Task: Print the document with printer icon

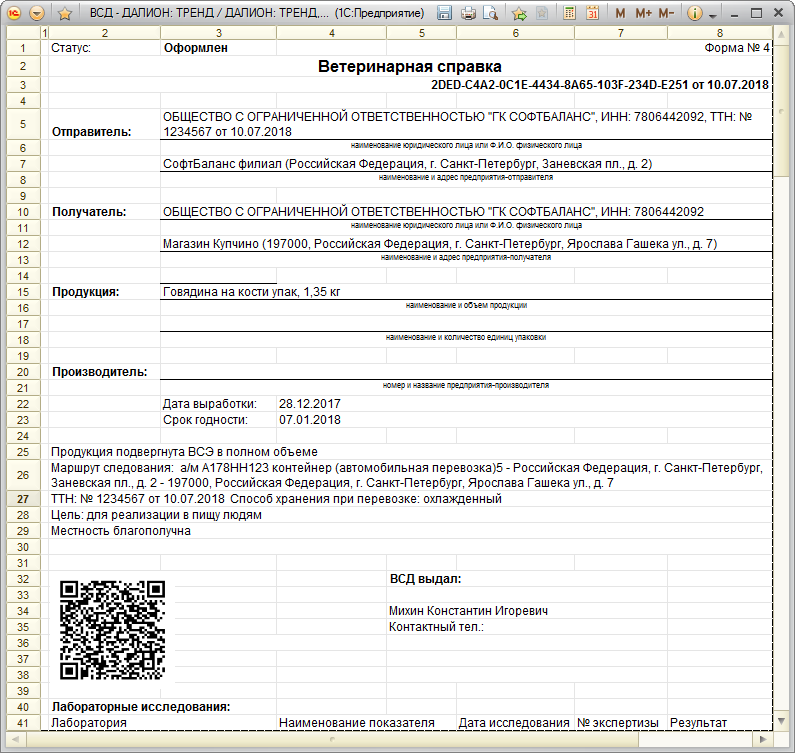Action: point(468,13)
